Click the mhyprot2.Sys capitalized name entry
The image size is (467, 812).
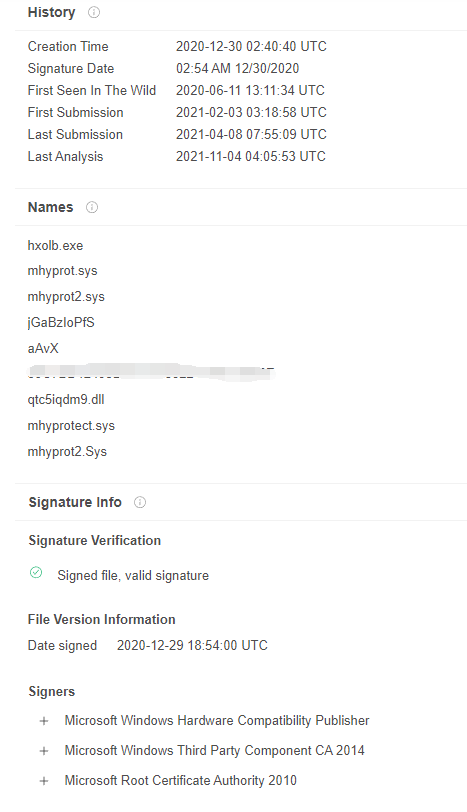pyautogui.click(x=67, y=452)
